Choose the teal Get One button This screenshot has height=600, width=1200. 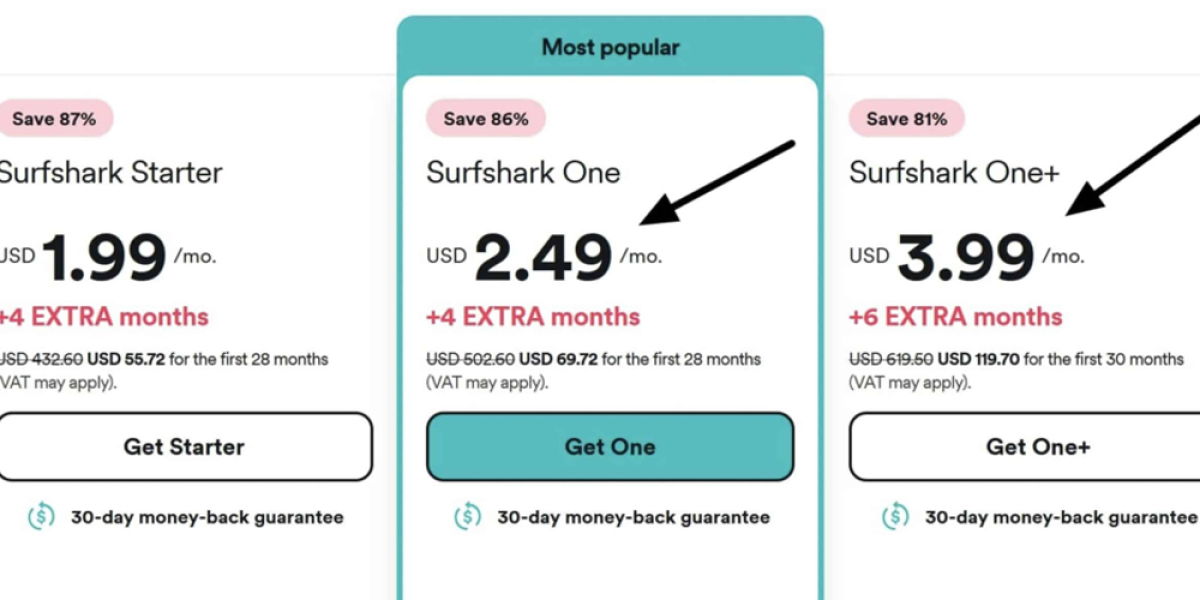click(x=610, y=447)
